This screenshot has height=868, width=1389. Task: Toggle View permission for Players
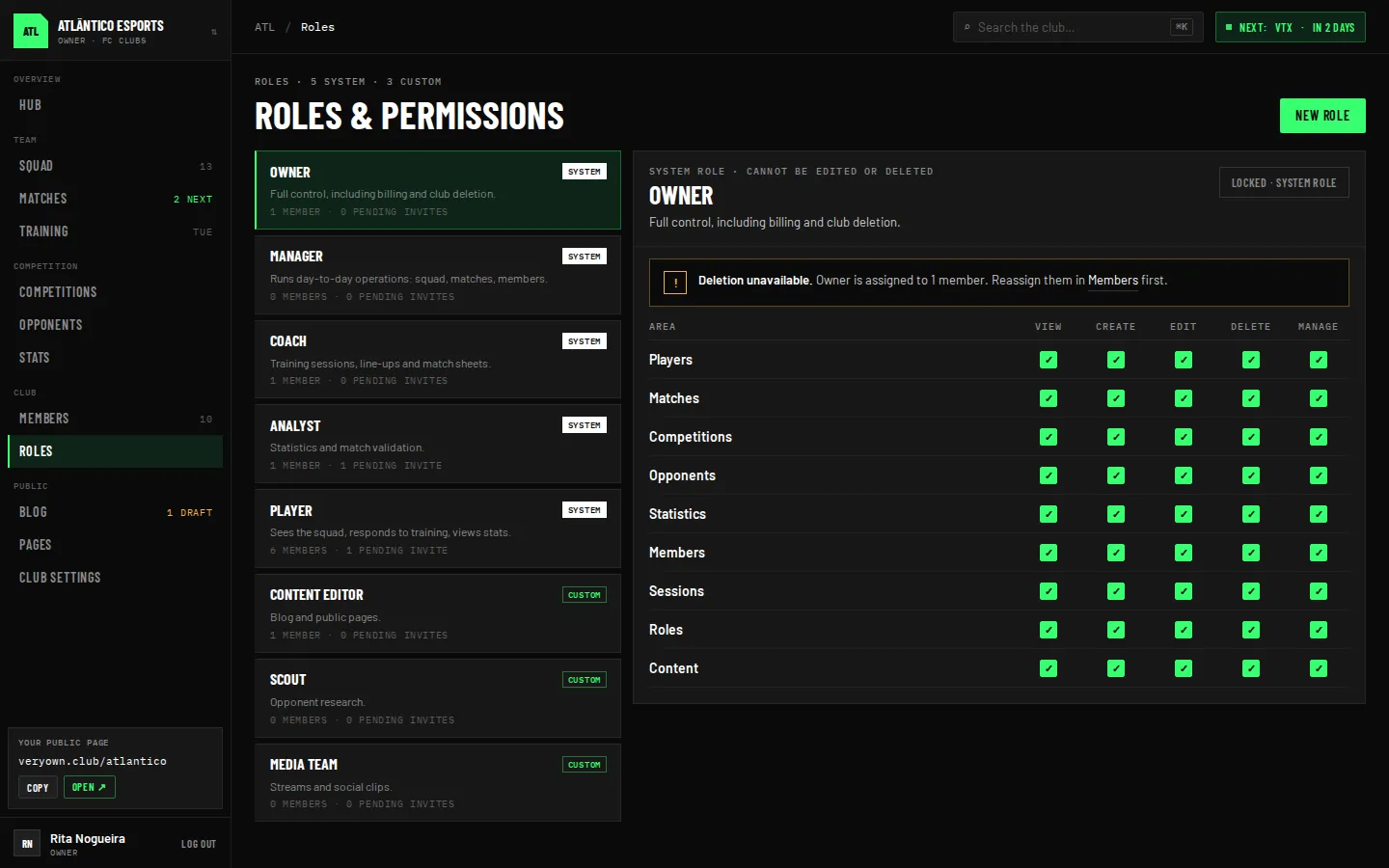click(1049, 360)
